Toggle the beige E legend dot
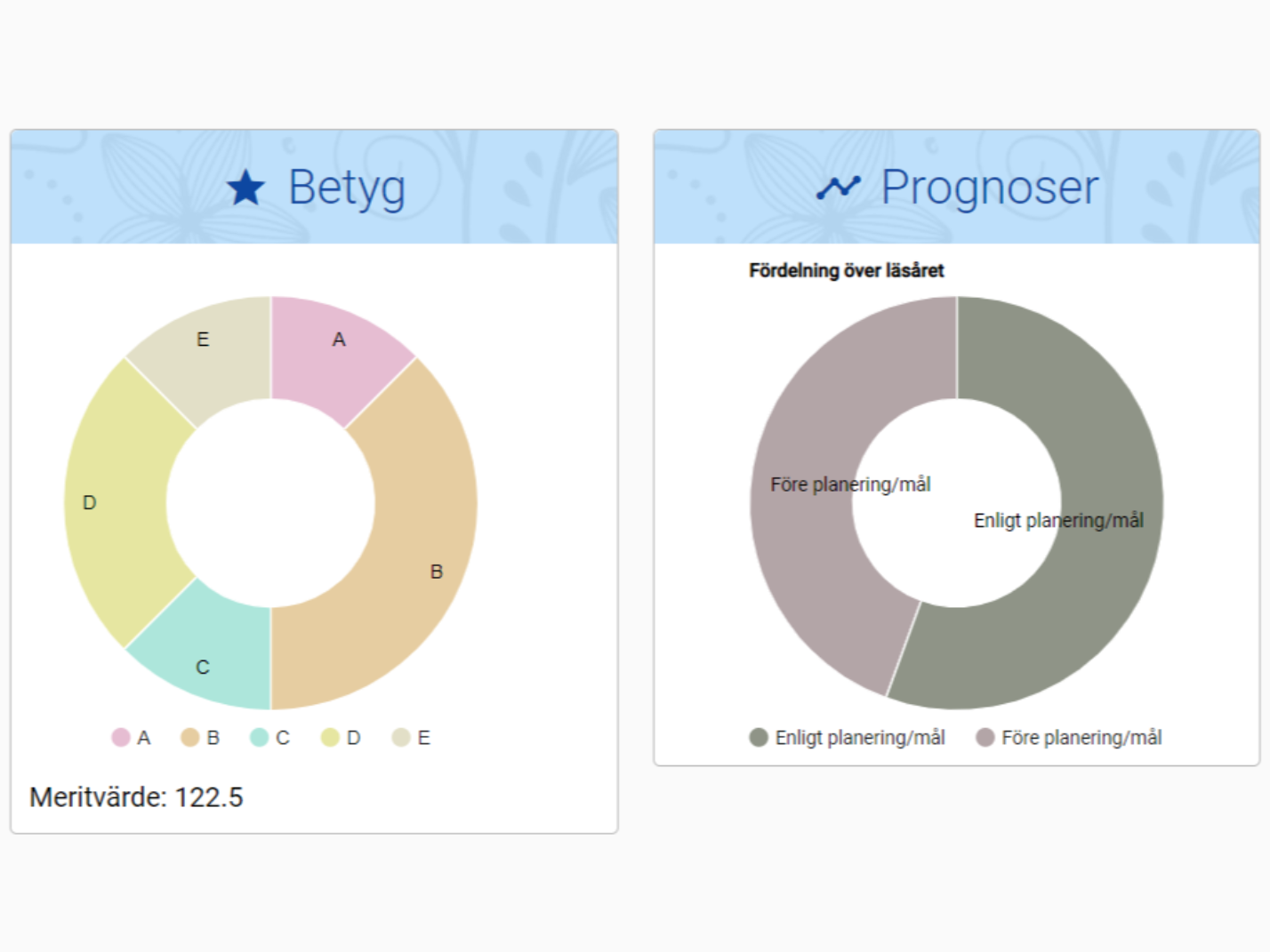Image resolution: width=1270 pixels, height=952 pixels. click(401, 738)
